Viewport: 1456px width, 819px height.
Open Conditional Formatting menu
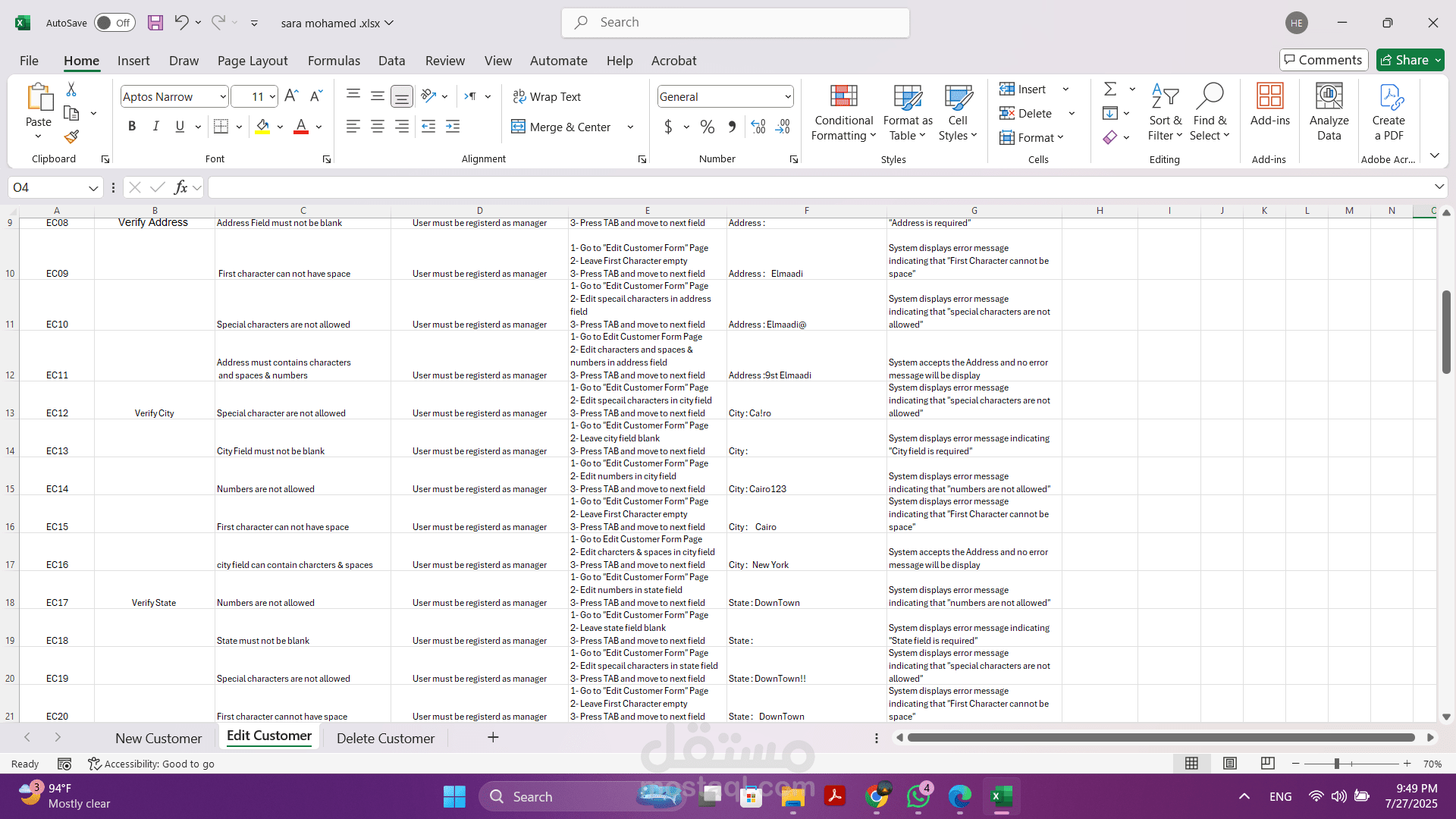tap(843, 113)
